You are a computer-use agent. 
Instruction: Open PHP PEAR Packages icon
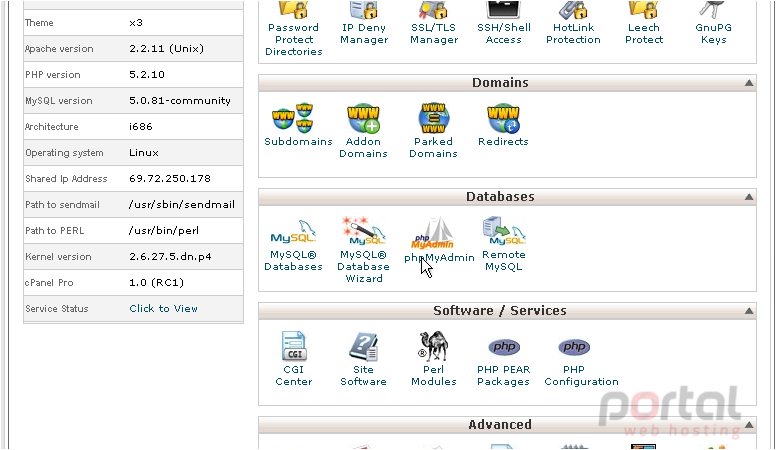point(503,347)
